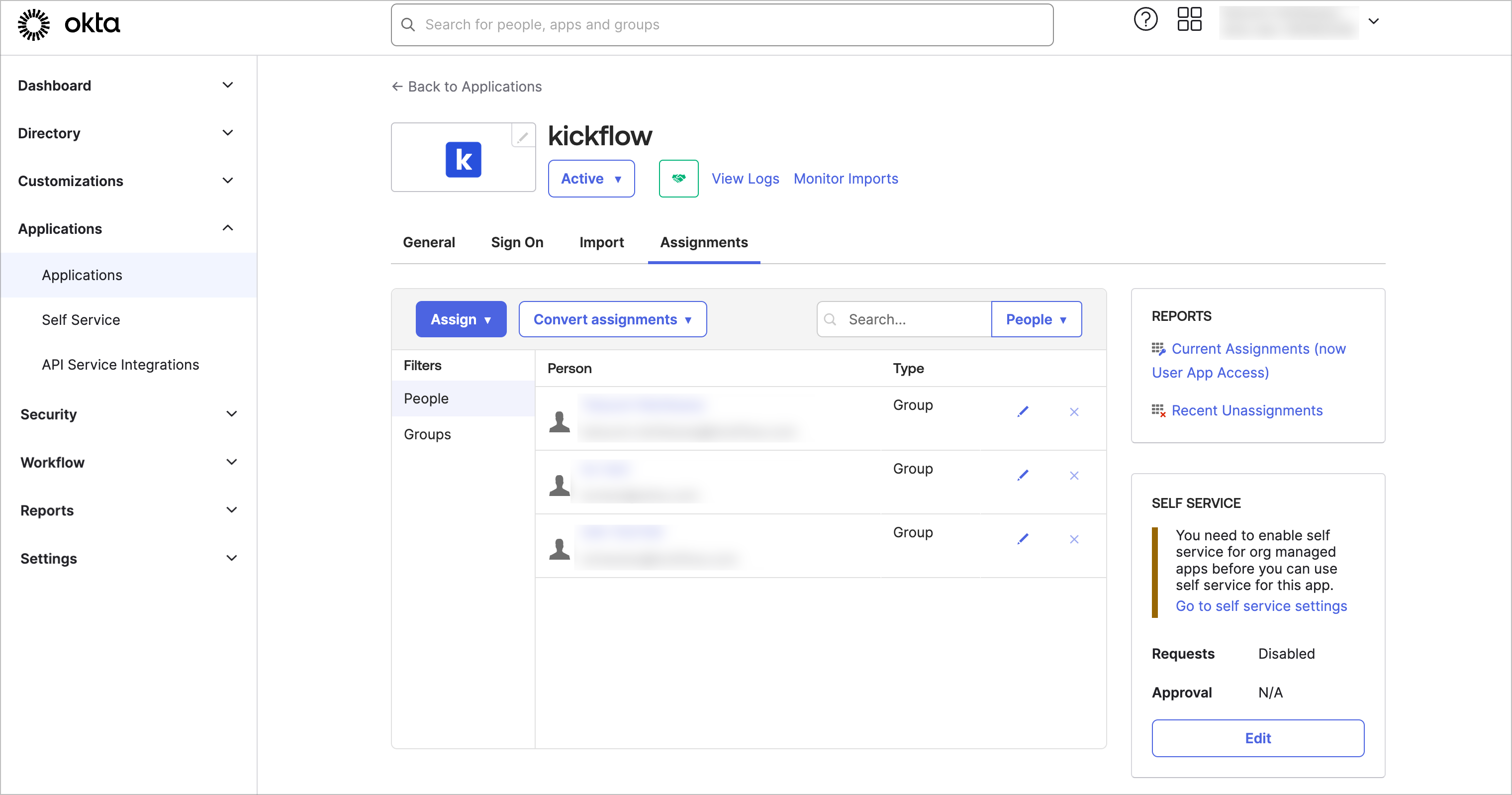Remove the first person's assignment
Viewport: 1512px width, 795px height.
[x=1074, y=411]
